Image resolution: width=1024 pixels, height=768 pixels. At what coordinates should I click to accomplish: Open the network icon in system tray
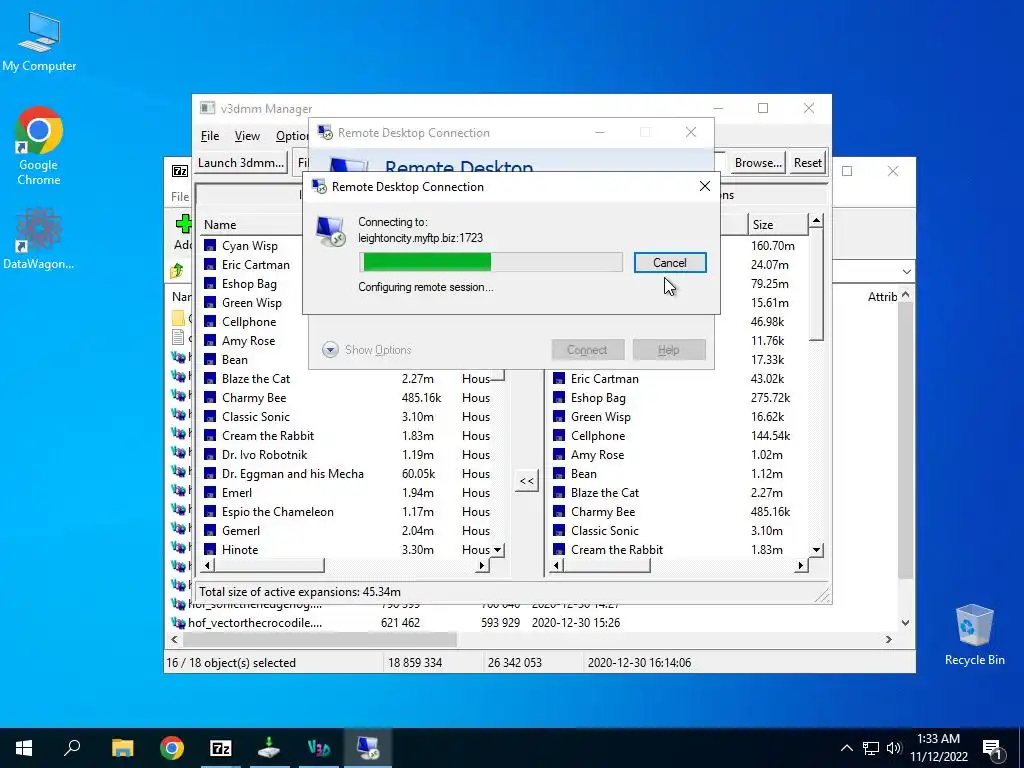coord(871,748)
